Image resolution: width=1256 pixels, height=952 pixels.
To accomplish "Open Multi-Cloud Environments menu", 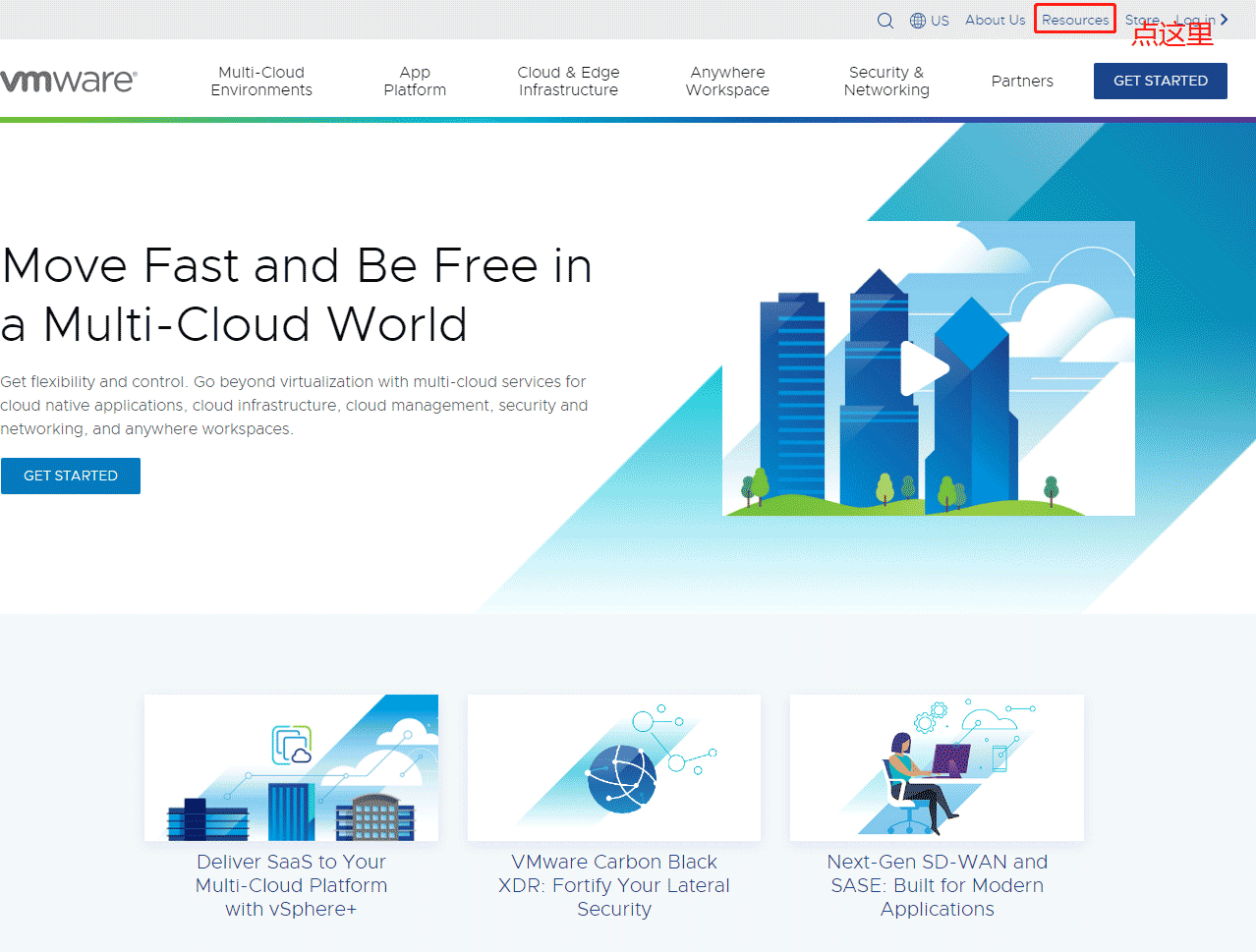I will (x=261, y=81).
